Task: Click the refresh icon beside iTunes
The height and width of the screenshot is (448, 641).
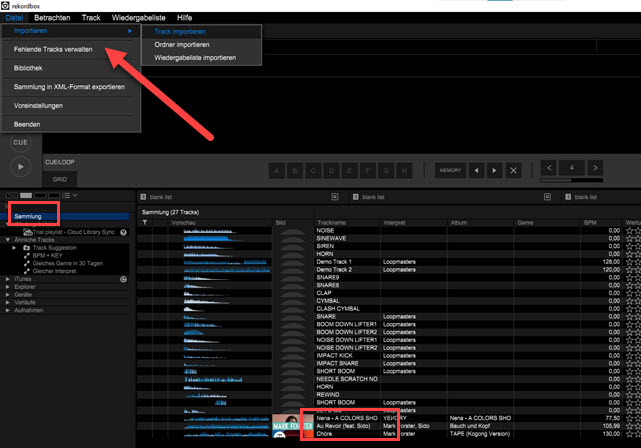Action: [x=123, y=279]
